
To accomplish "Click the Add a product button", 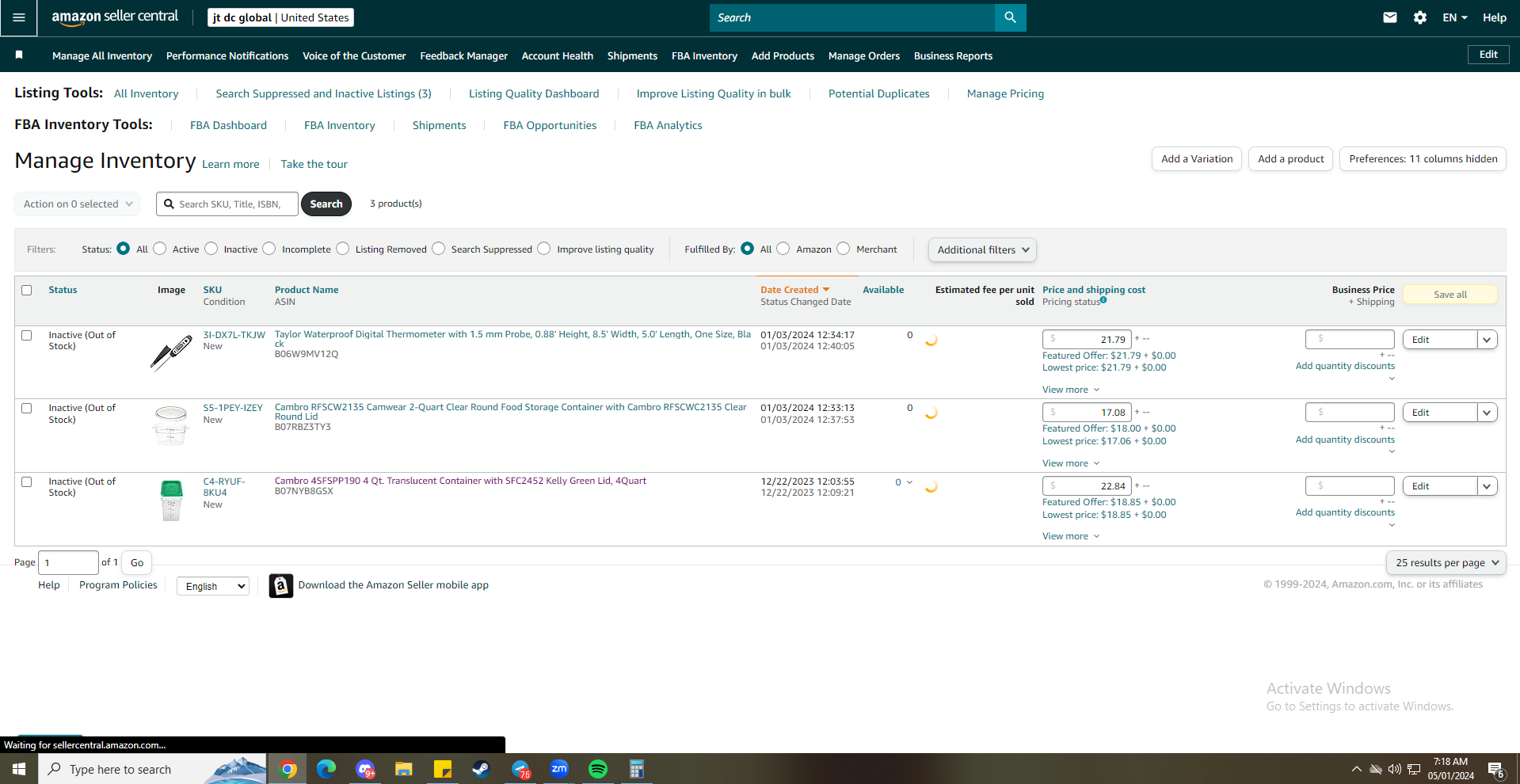I will [x=1291, y=158].
